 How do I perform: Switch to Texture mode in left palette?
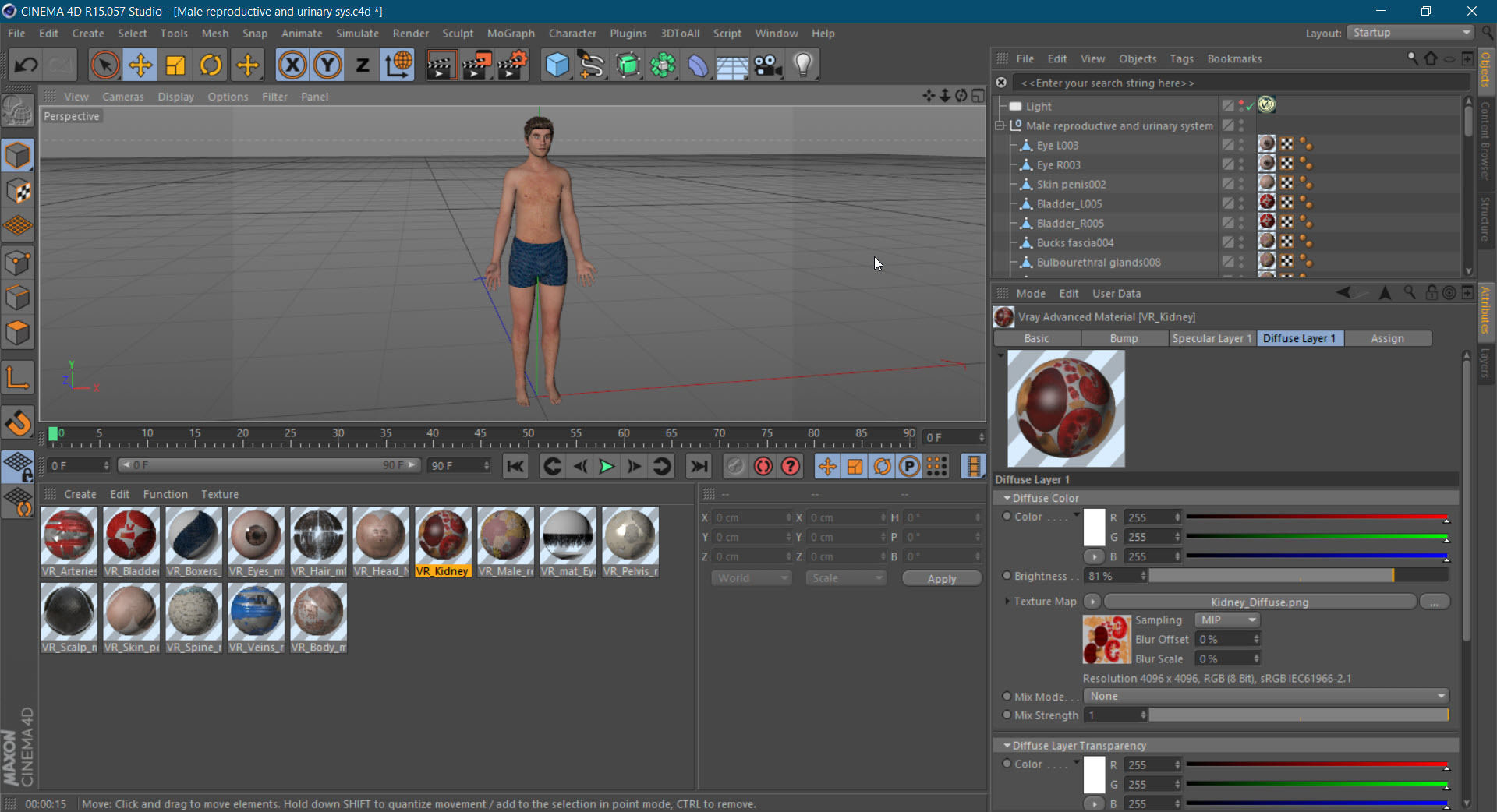(17, 191)
